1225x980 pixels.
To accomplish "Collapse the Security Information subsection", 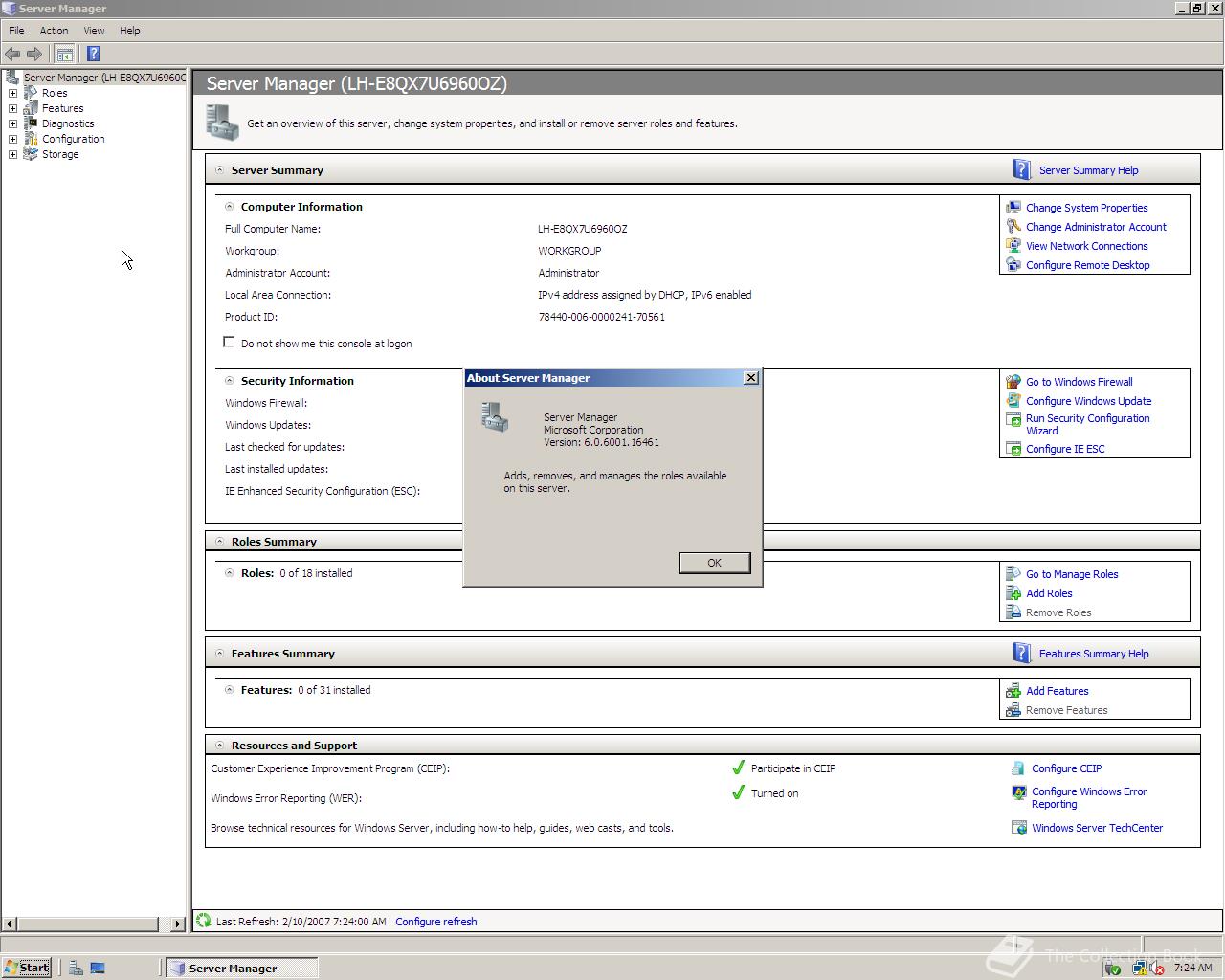I will [229, 380].
